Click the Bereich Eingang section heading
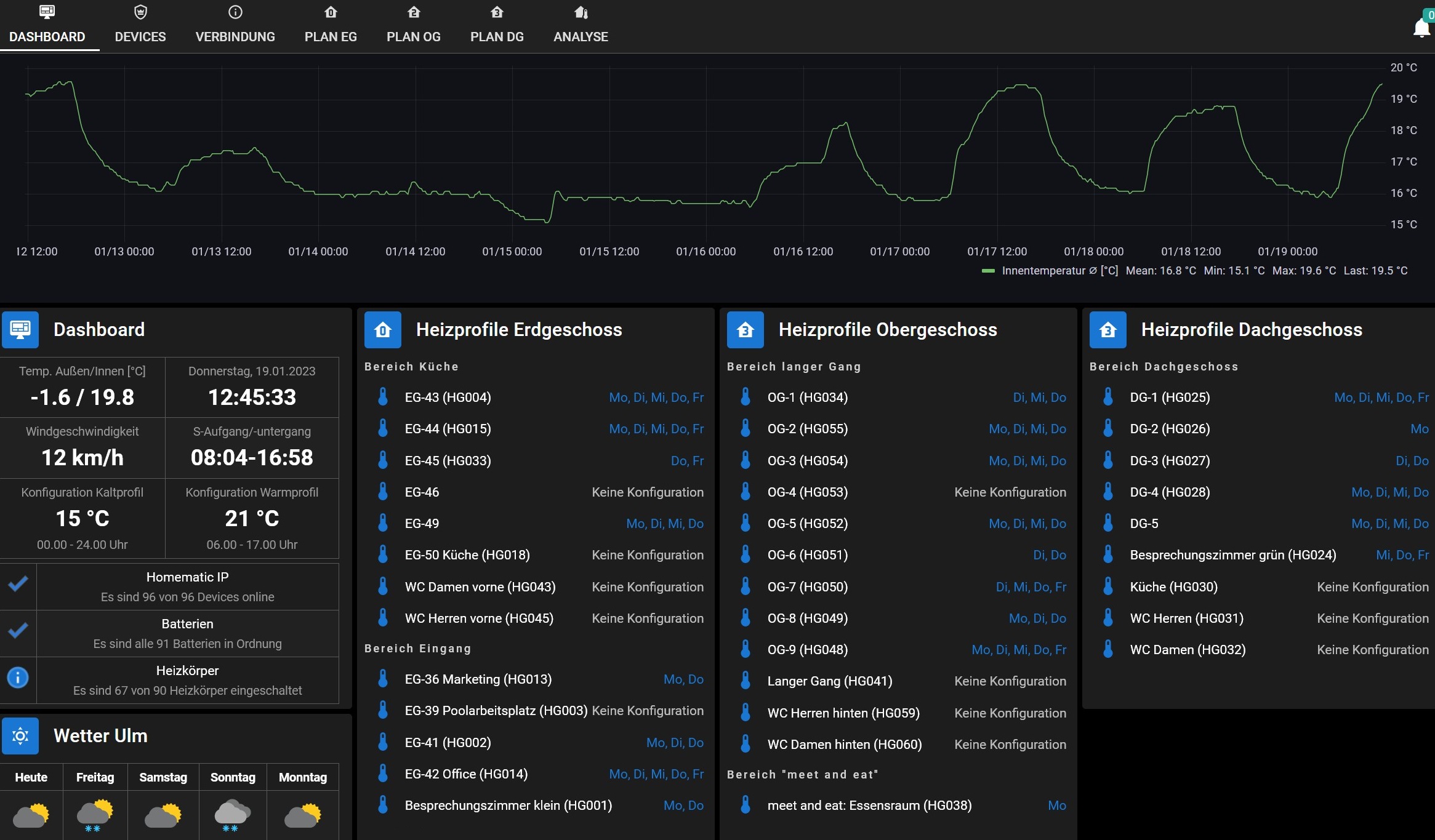Viewport: 1435px width, 840px height. click(418, 649)
